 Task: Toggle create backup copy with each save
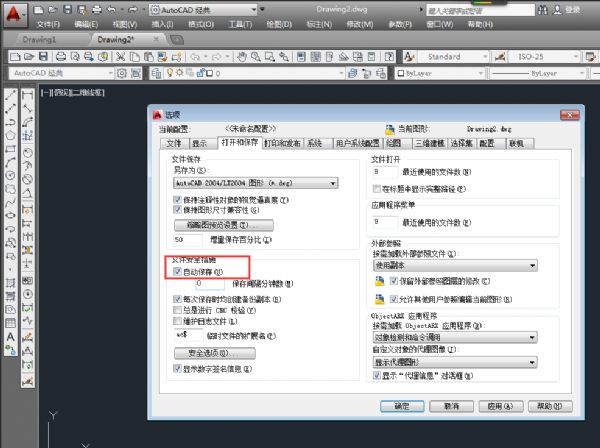177,299
